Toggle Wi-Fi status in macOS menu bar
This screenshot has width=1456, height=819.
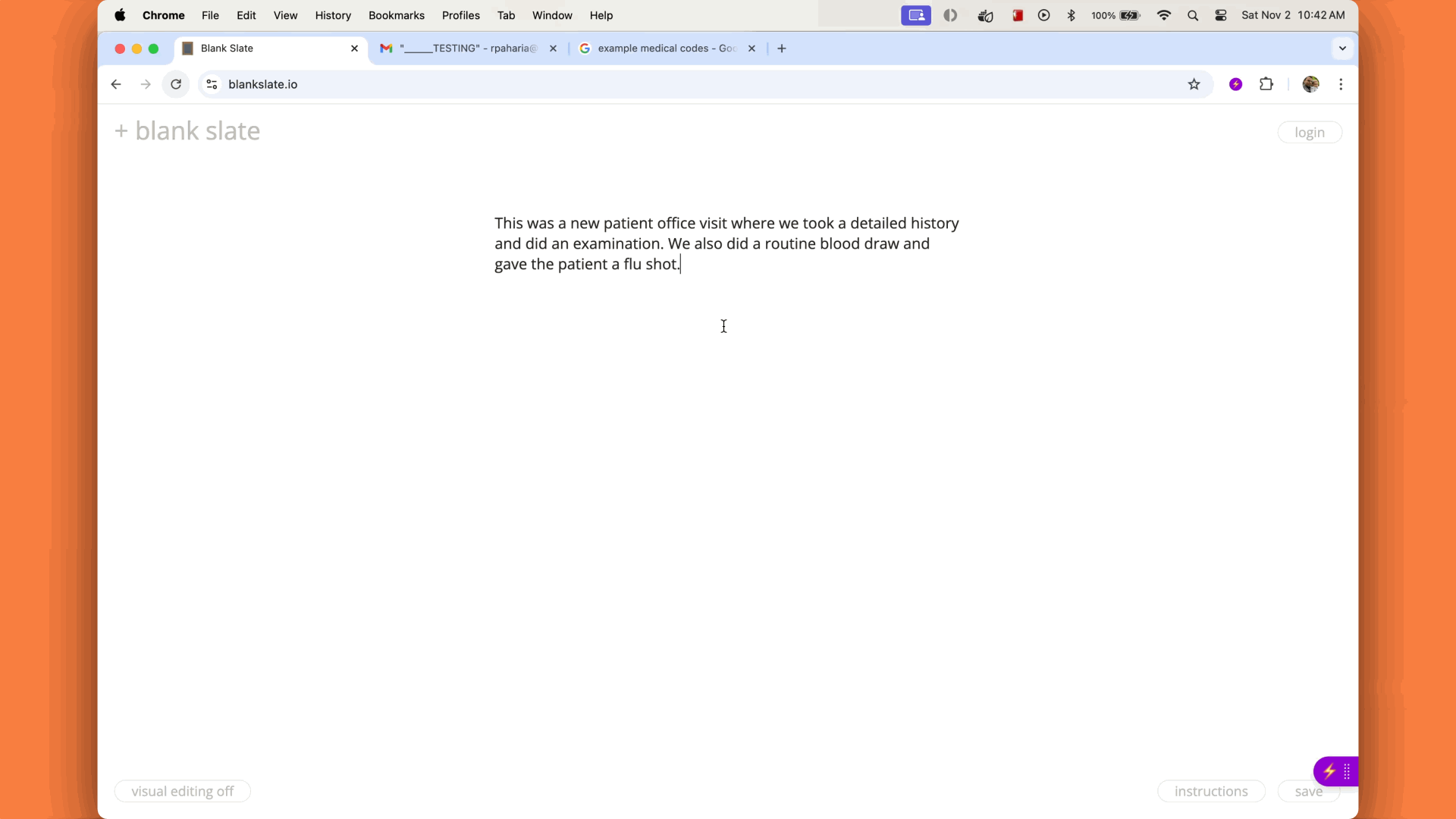(1163, 15)
